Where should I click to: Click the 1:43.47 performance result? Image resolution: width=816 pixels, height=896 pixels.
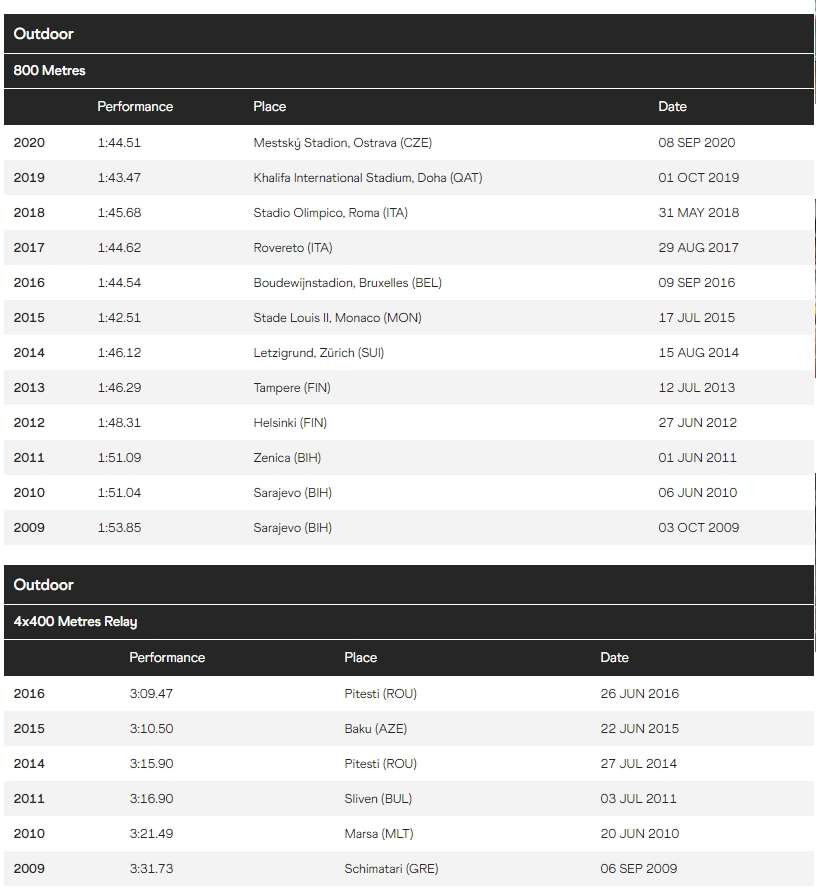pyautogui.click(x=119, y=178)
